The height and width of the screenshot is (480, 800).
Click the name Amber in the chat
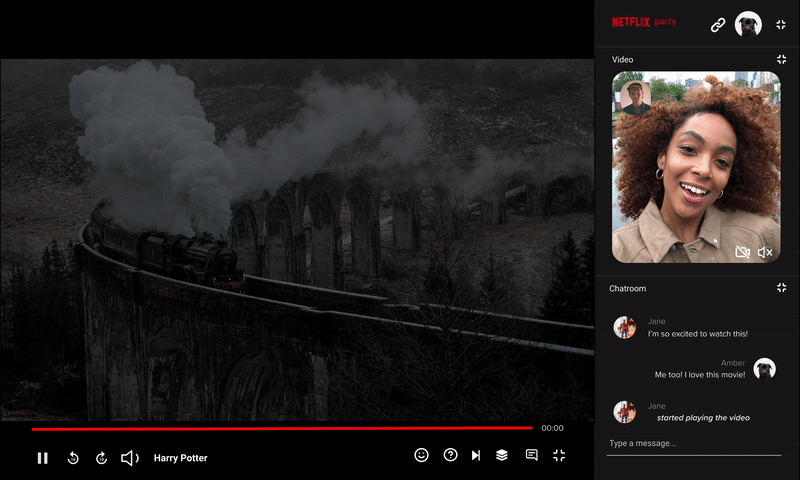coord(733,363)
